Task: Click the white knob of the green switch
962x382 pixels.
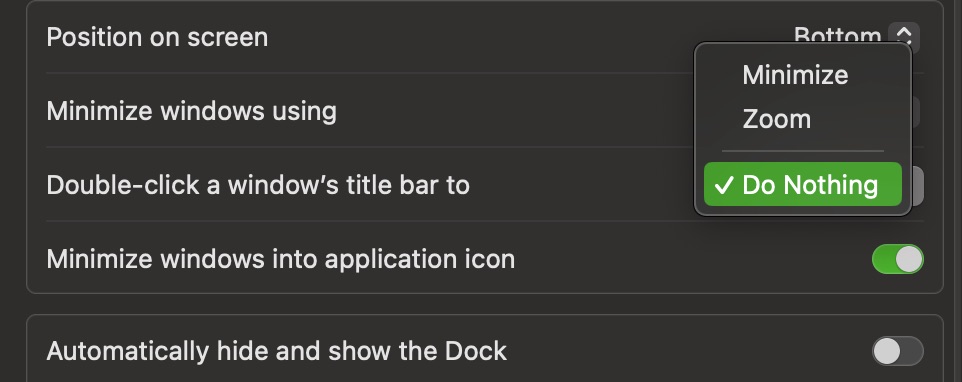Action: tap(909, 259)
